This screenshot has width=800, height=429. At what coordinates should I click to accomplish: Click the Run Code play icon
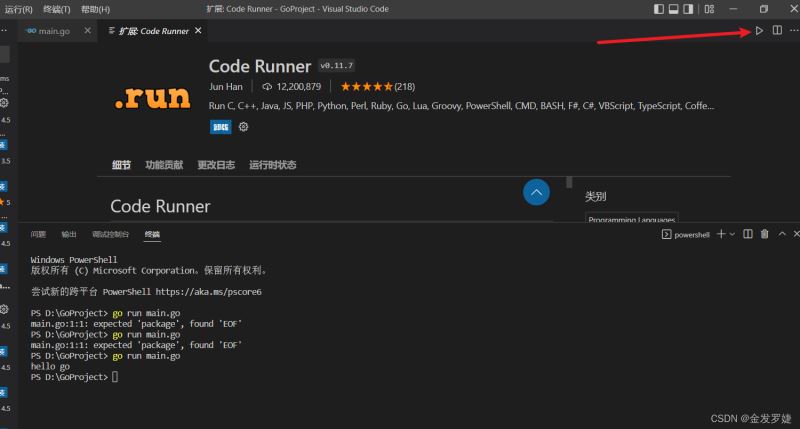(x=759, y=31)
